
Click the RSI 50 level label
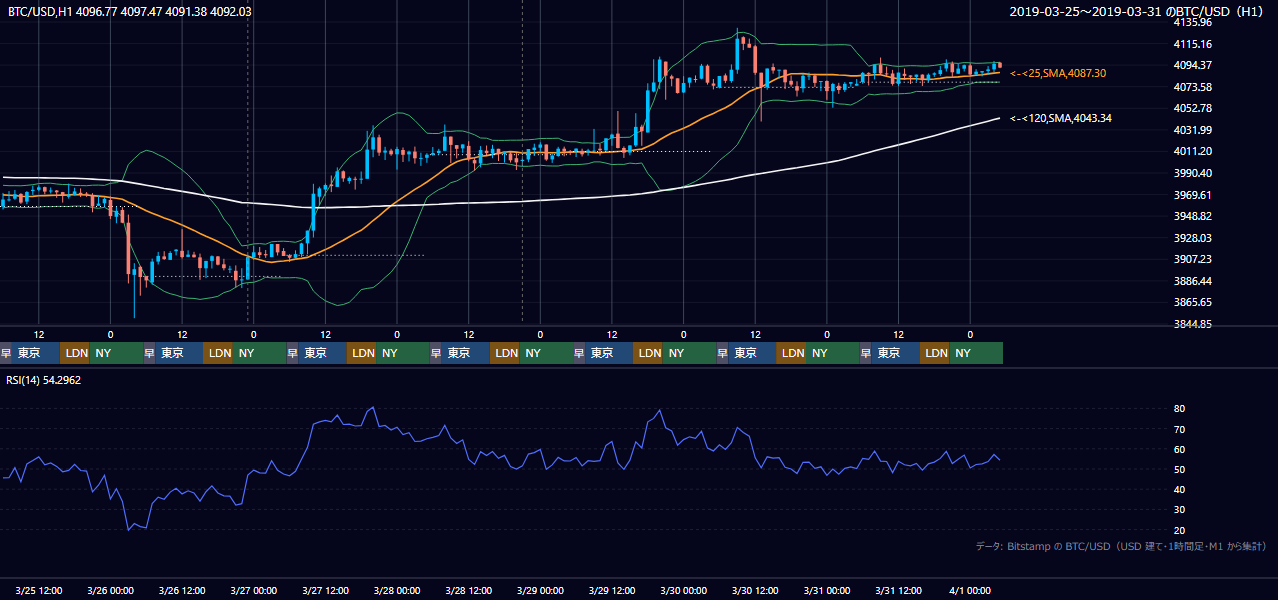[x=1179, y=469]
